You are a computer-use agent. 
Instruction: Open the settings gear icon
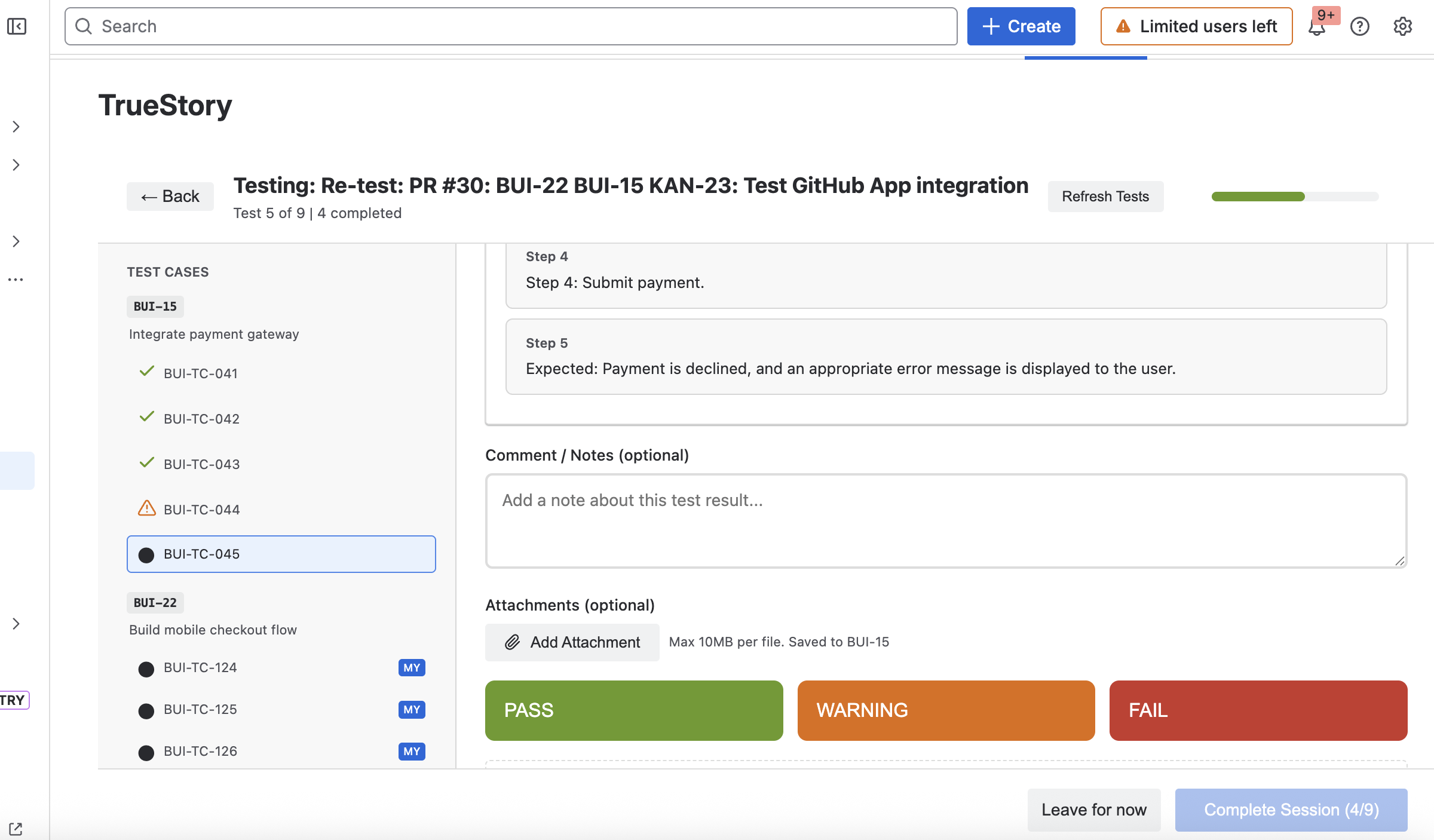(1403, 26)
